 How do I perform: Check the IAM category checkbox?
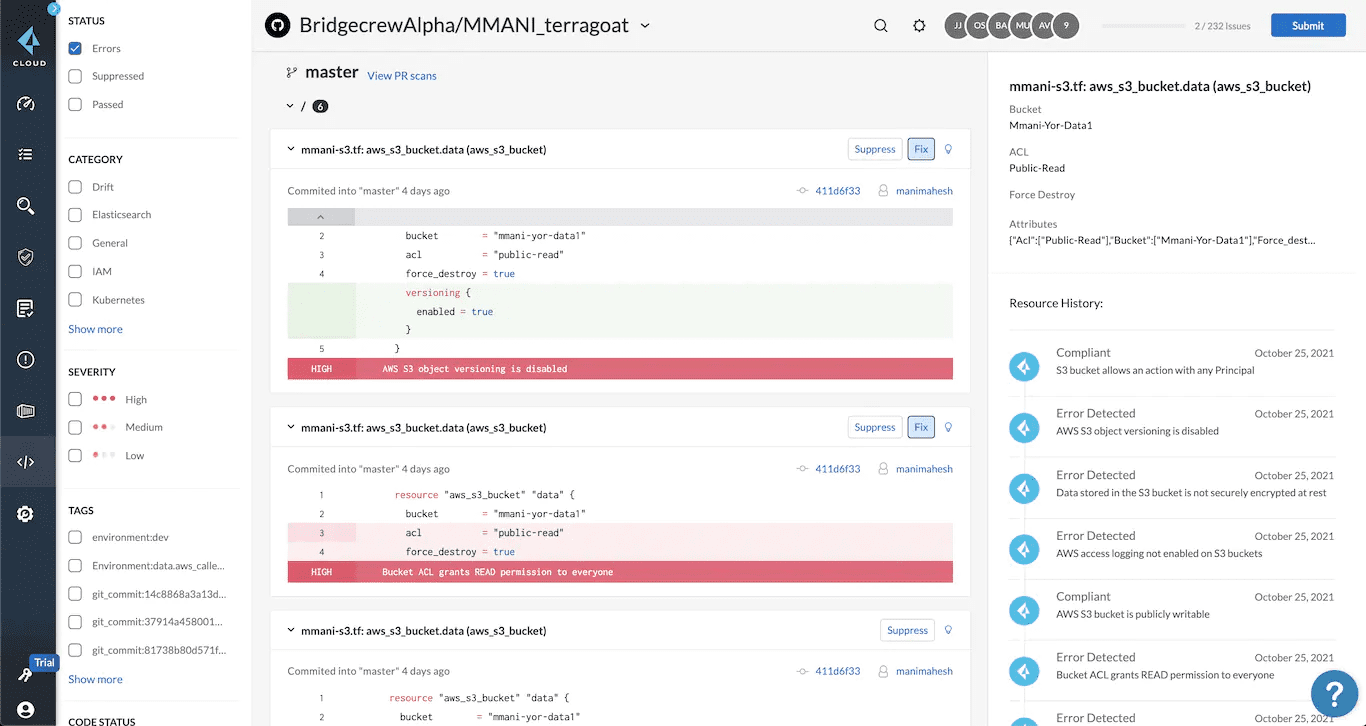click(x=75, y=271)
